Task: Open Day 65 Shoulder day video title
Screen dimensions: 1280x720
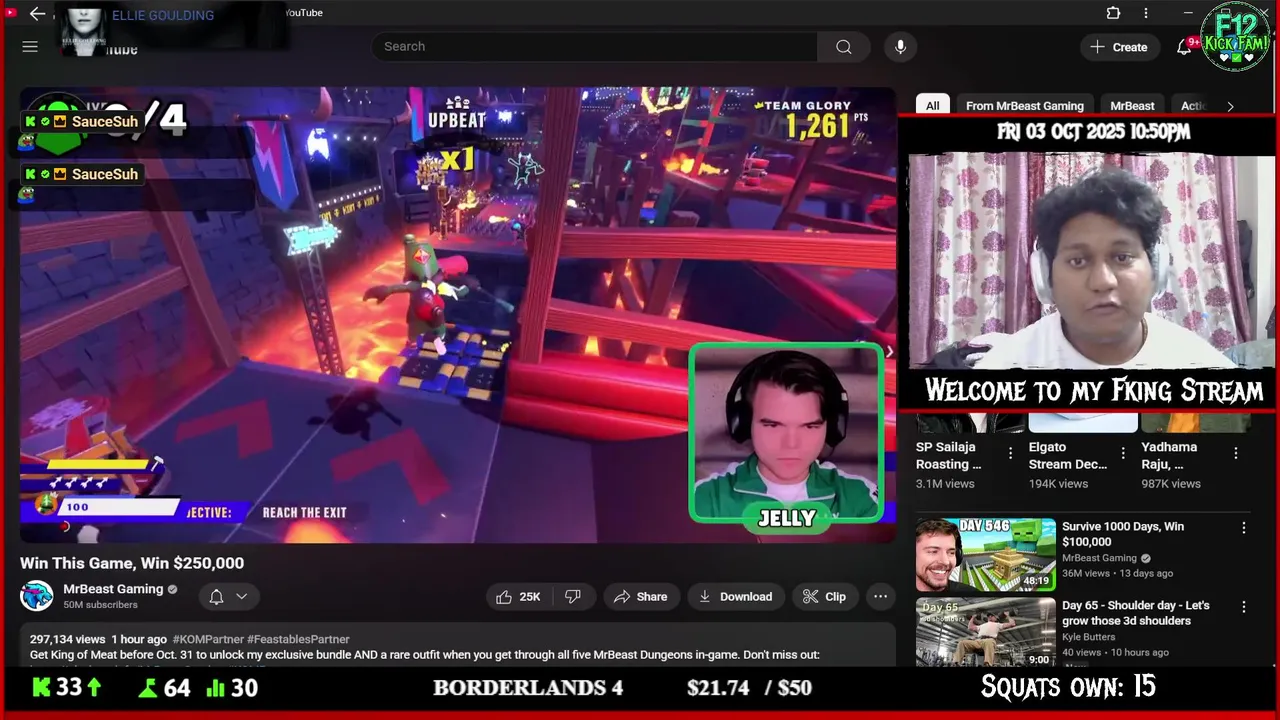Action: (x=1136, y=613)
